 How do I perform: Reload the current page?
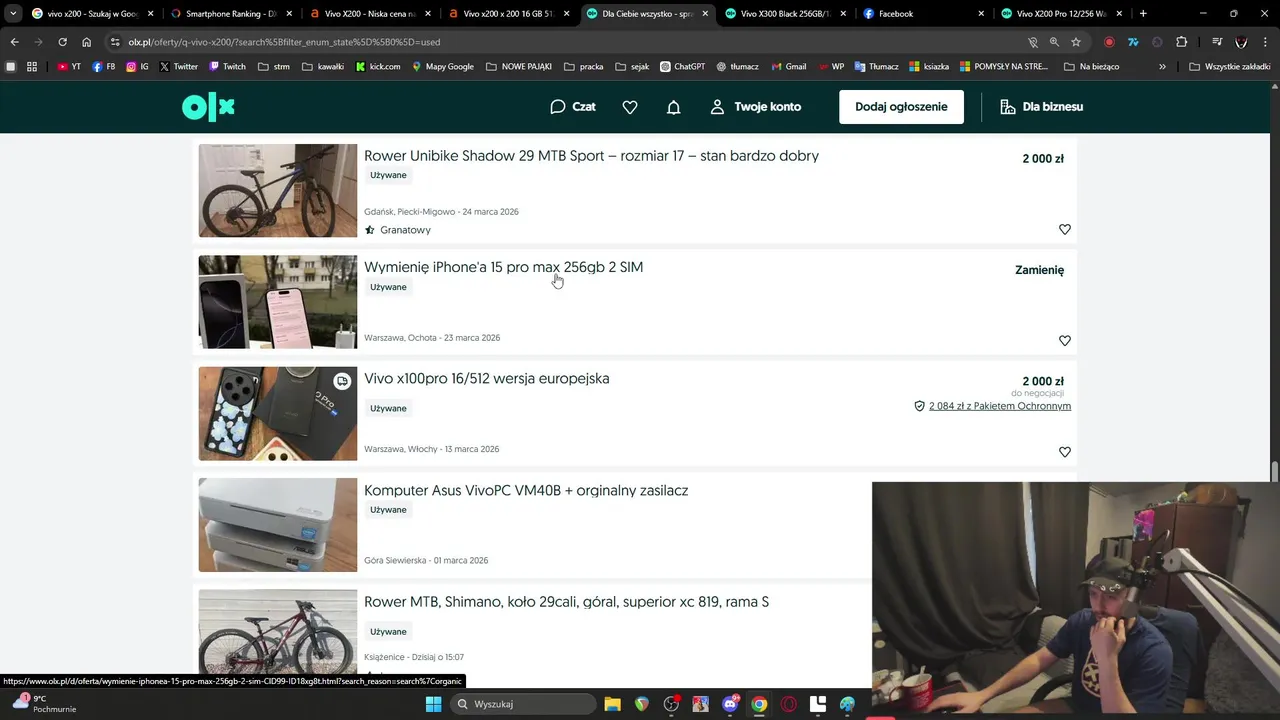point(62,42)
